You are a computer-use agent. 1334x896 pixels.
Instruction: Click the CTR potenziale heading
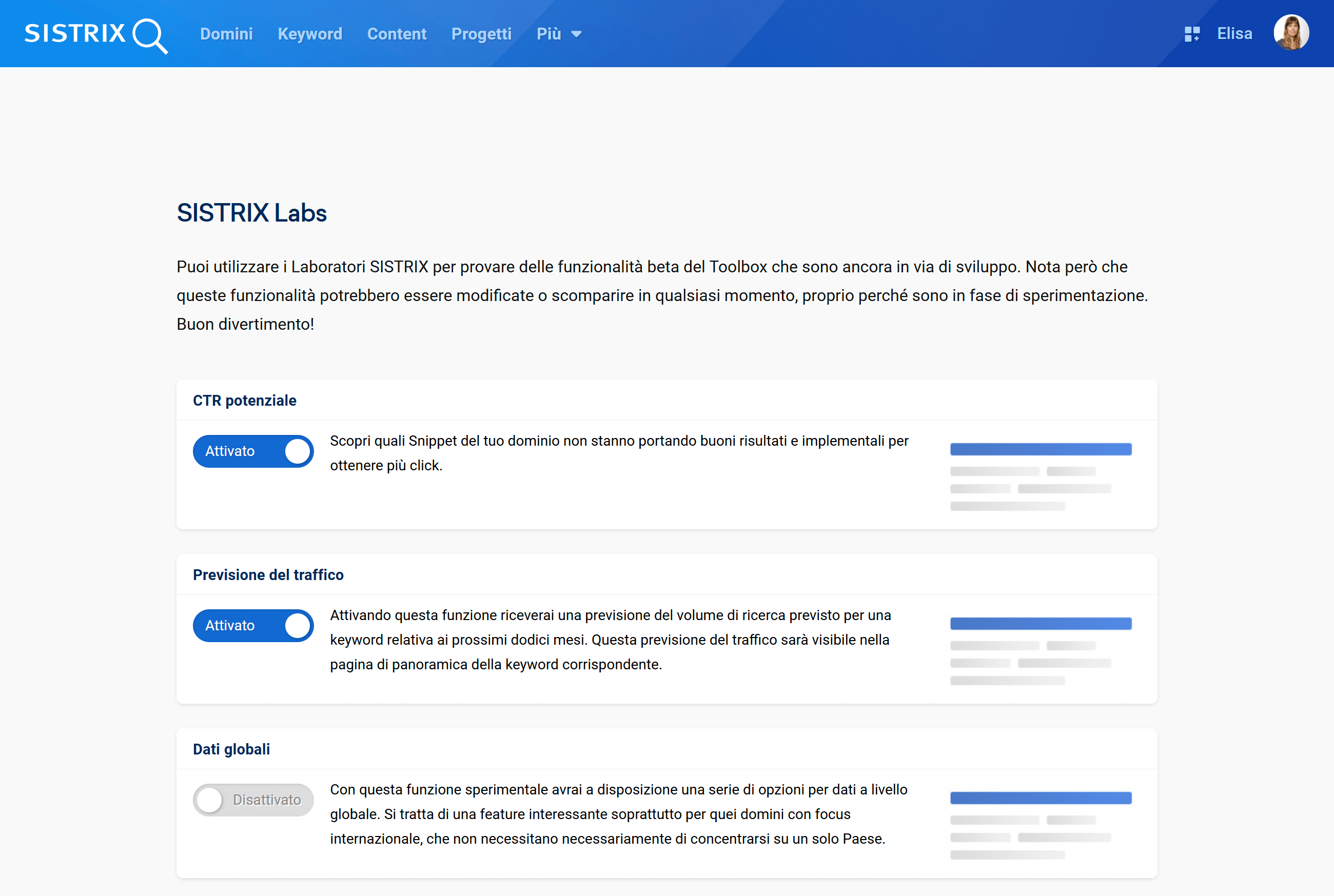[245, 401]
